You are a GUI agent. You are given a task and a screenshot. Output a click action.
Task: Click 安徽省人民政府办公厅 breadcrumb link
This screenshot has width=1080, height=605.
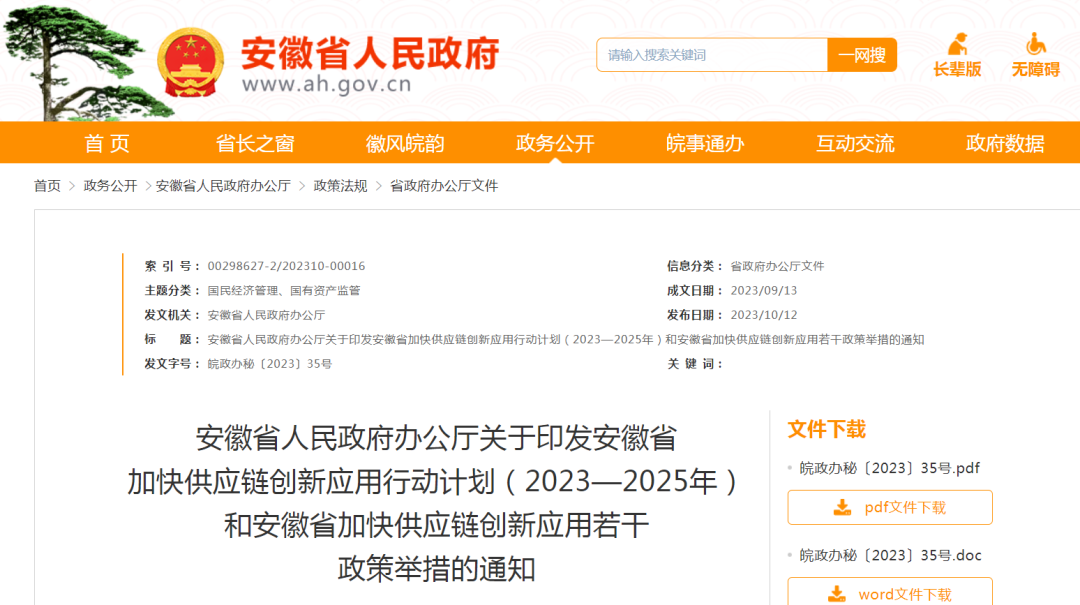point(223,186)
